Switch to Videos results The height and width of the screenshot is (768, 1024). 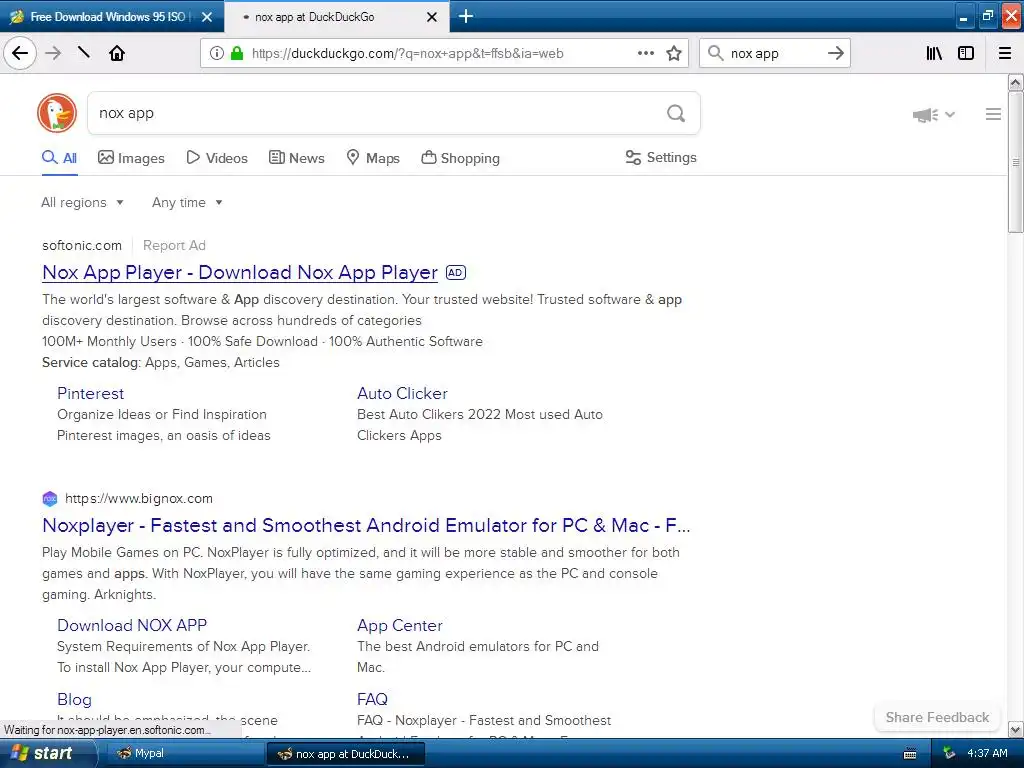[x=217, y=158]
